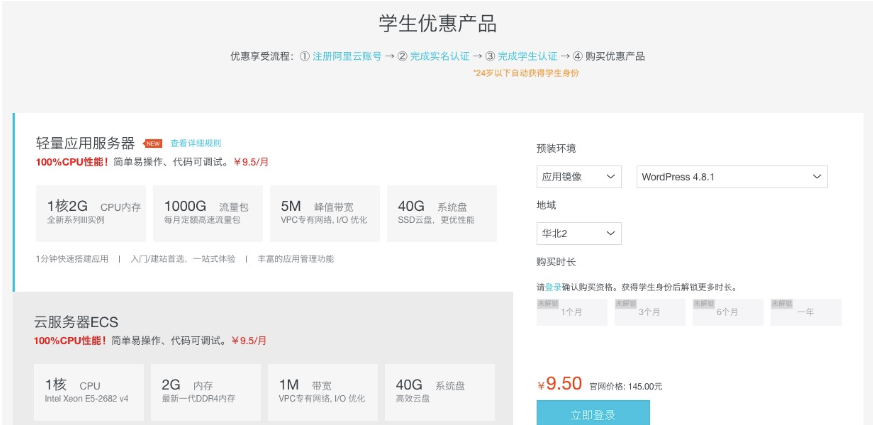Open the 完成学生认证 link
Viewport: 873px width, 425px height.
pos(527,56)
